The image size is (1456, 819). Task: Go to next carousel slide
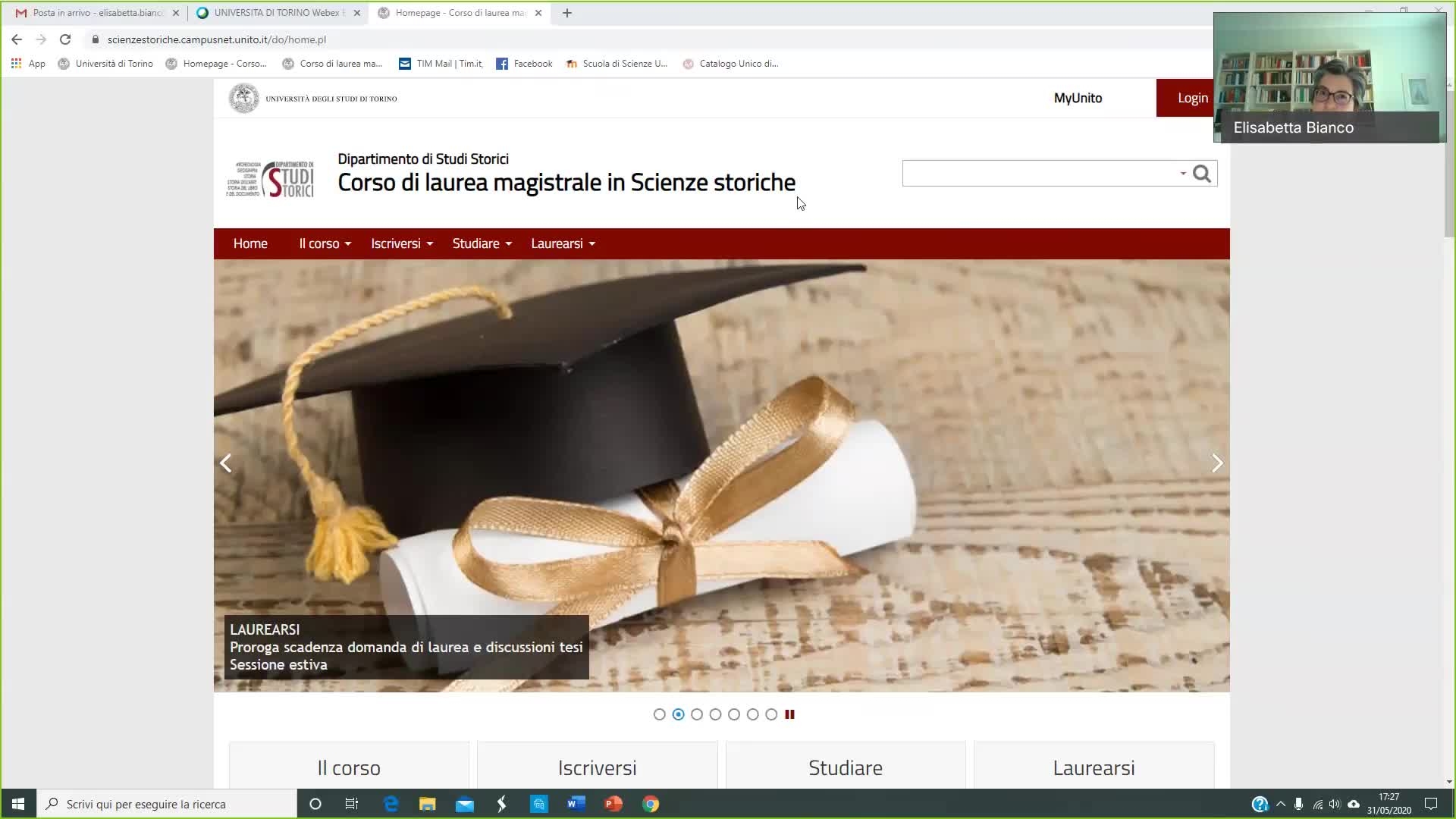coord(1217,463)
